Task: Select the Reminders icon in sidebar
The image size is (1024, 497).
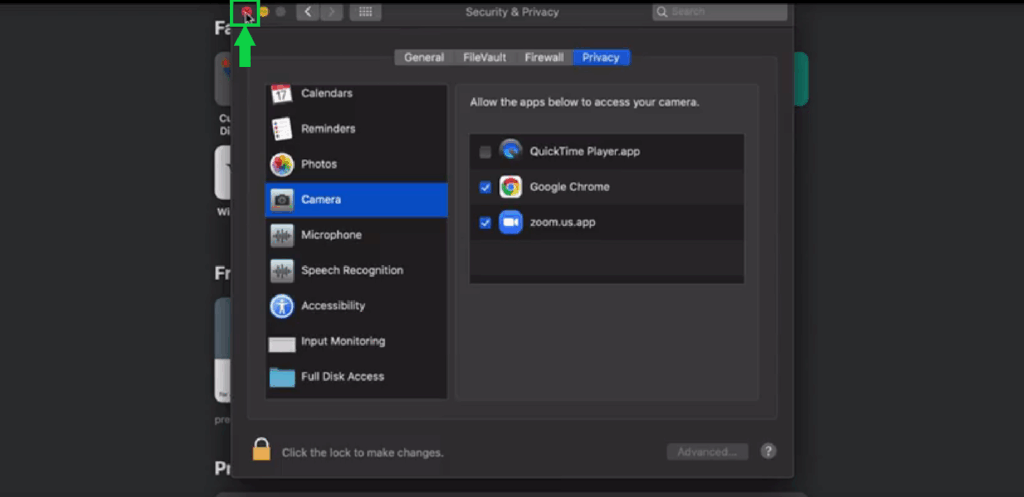Action: [282, 129]
